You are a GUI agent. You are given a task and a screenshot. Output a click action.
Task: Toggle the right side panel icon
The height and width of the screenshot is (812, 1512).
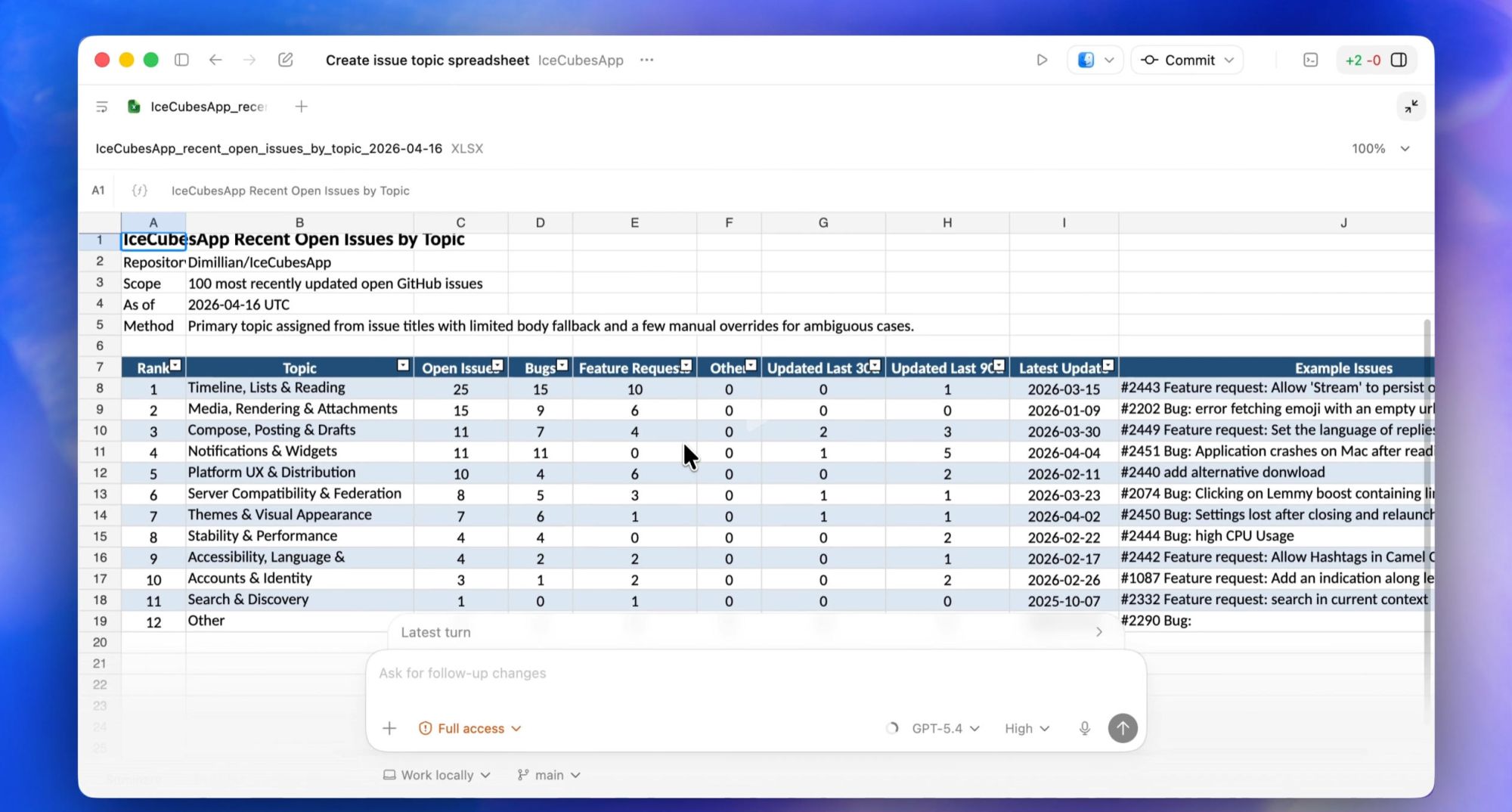coord(1399,60)
